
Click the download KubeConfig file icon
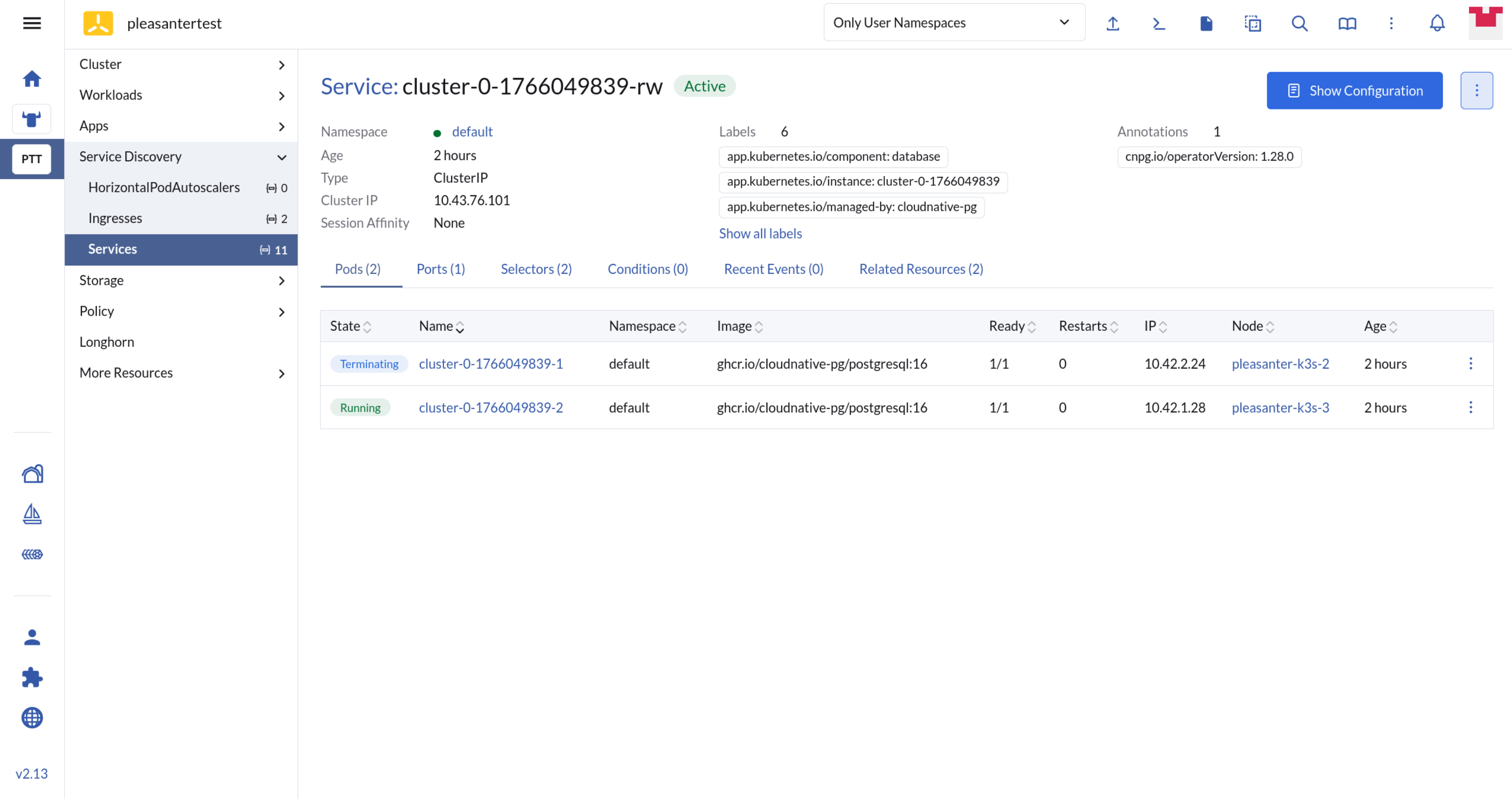pos(1206,24)
